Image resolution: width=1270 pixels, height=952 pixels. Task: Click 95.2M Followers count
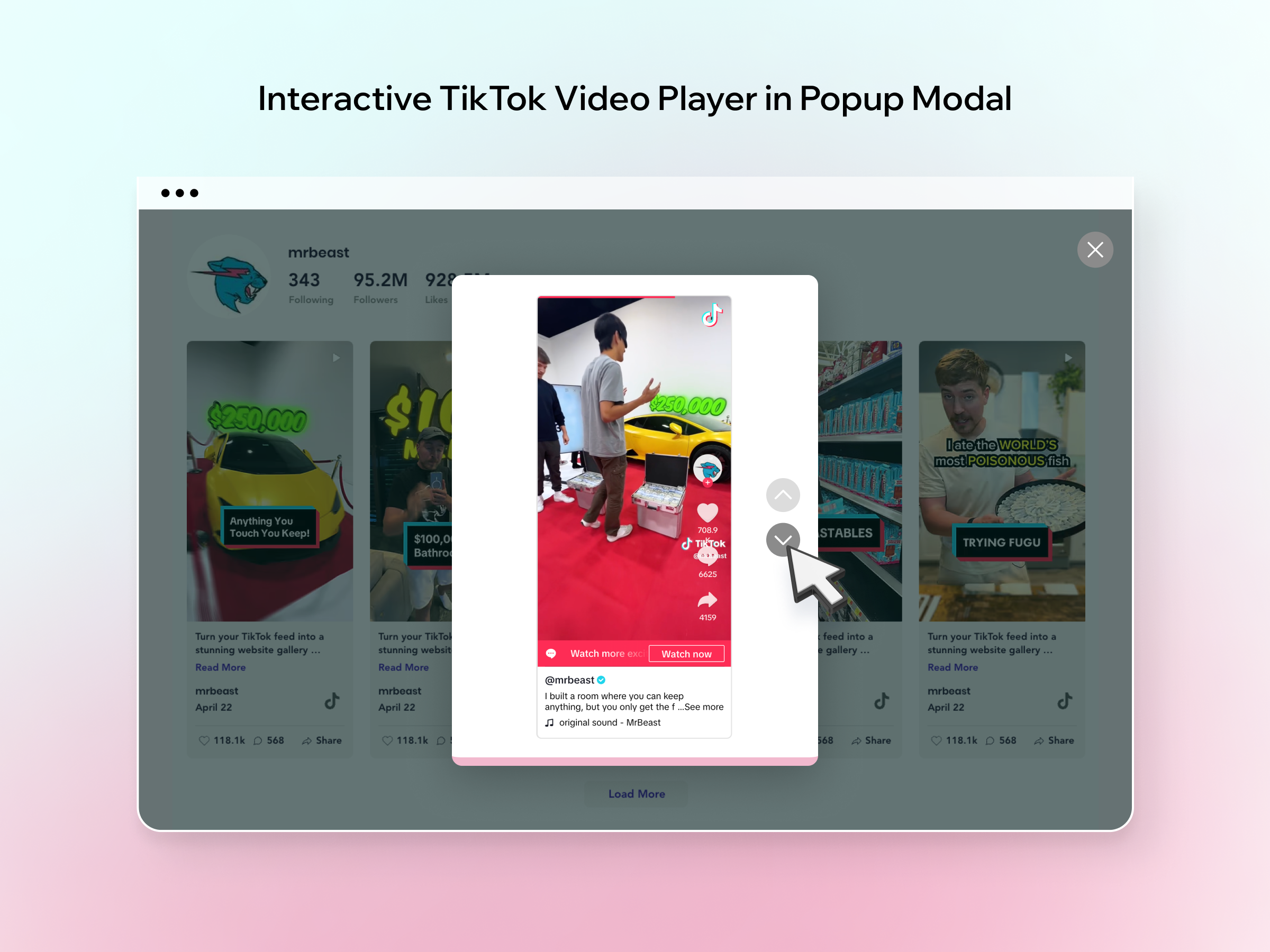[380, 288]
